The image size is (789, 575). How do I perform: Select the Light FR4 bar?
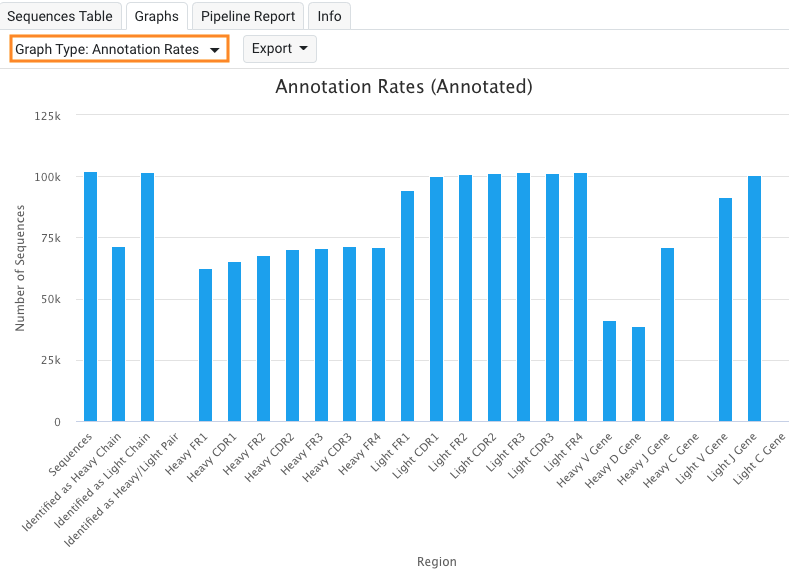click(581, 297)
